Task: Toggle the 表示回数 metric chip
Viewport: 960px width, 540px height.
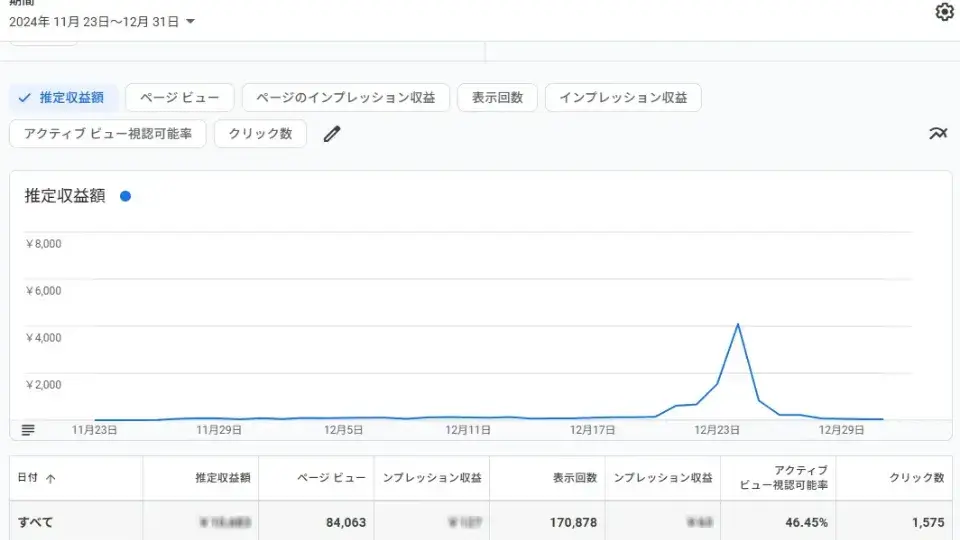Action: (x=497, y=97)
